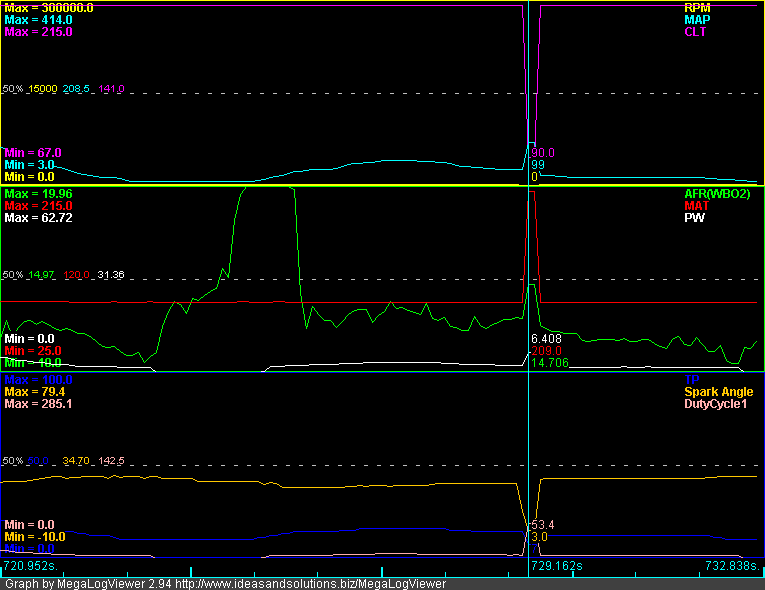Click the Spark Angle legend label
Viewport: 765px width, 590px height.
pyautogui.click(x=718, y=392)
